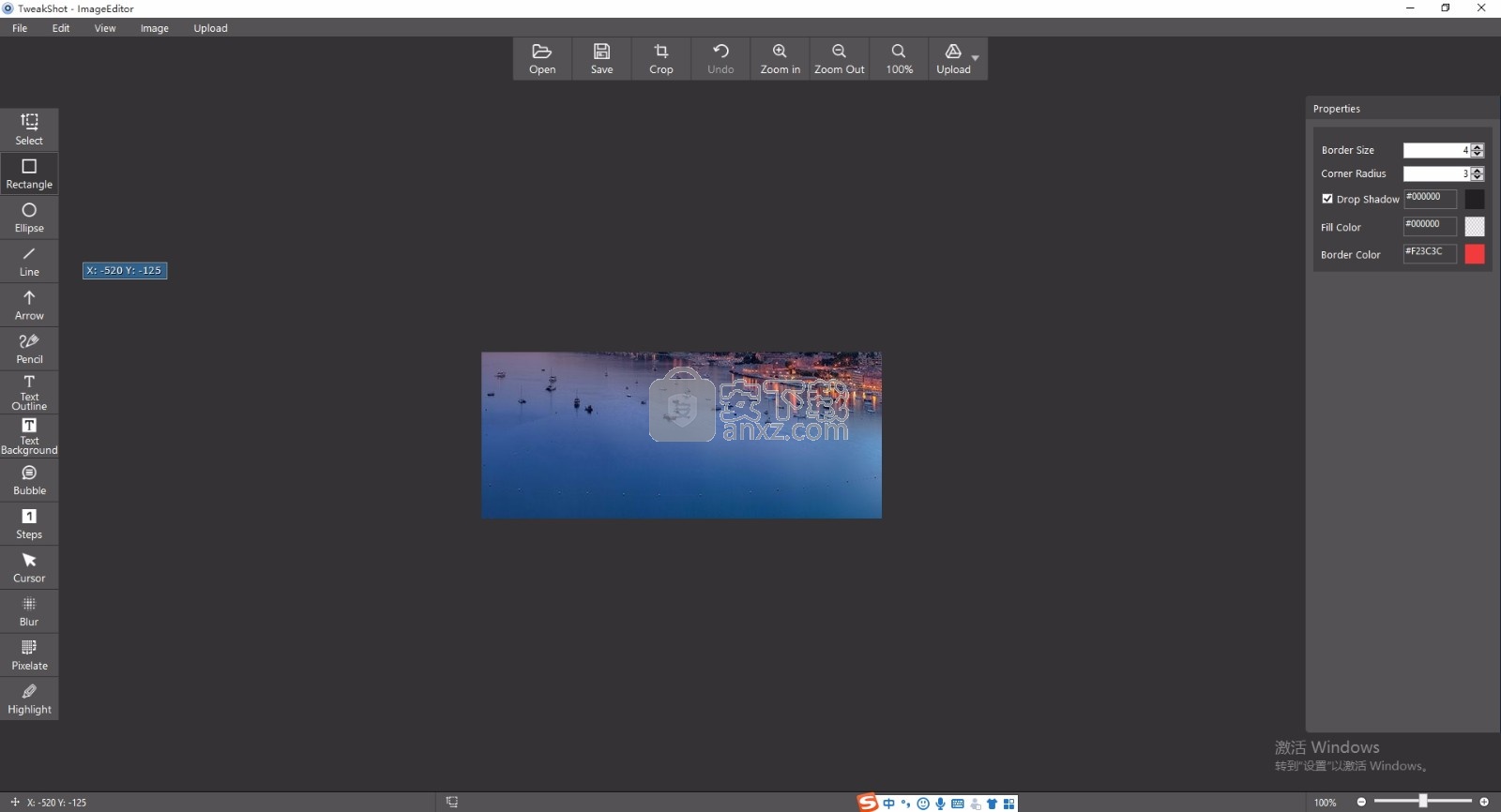Activate the Select tool
This screenshot has width=1501, height=812.
click(x=29, y=129)
